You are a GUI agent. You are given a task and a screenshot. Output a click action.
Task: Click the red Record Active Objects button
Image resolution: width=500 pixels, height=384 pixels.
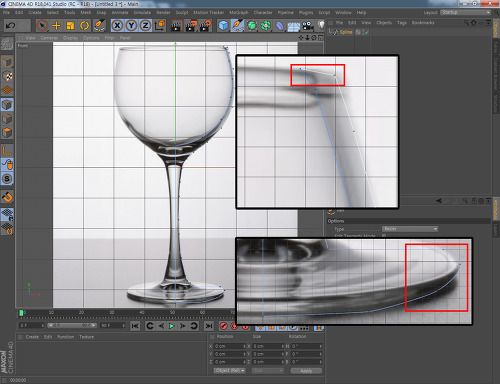pyautogui.click(x=224, y=326)
